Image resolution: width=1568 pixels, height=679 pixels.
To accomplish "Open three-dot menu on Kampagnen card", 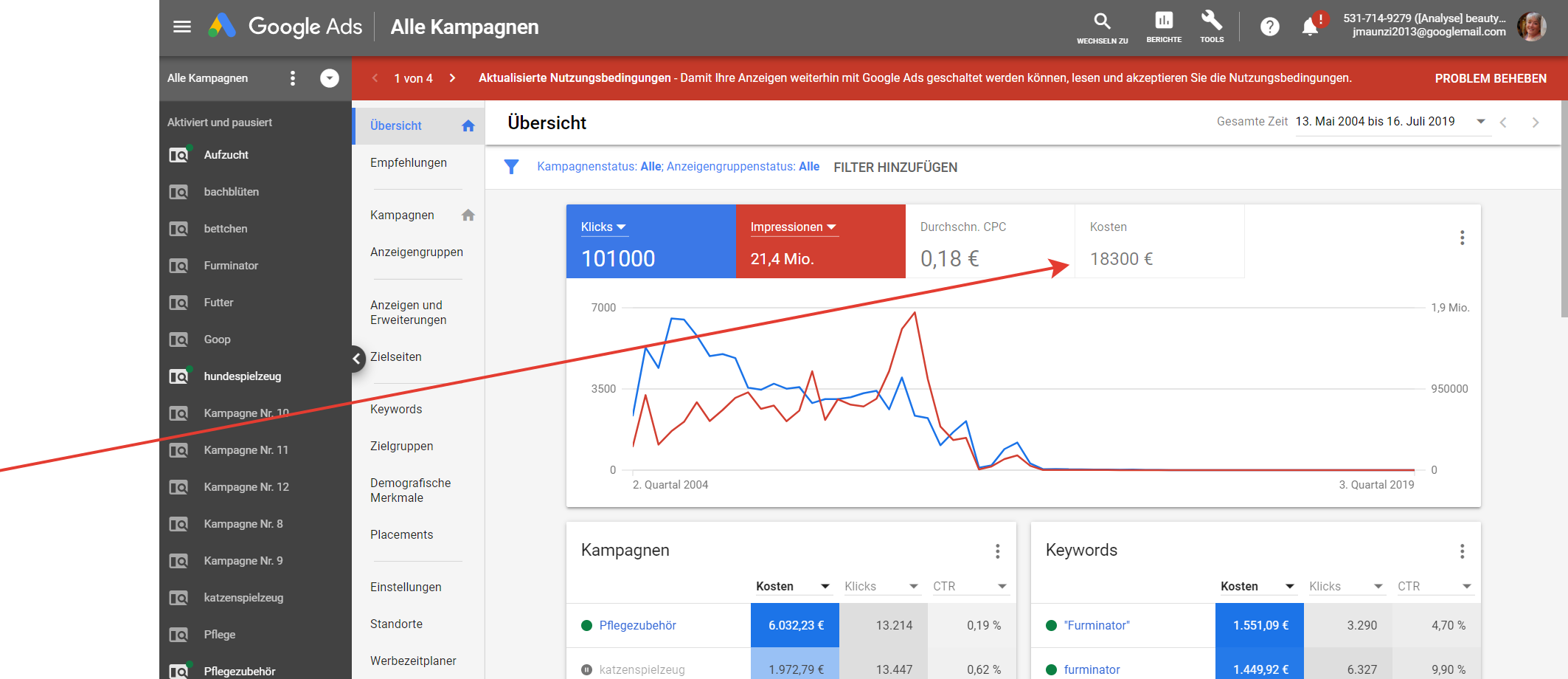I will (997, 551).
